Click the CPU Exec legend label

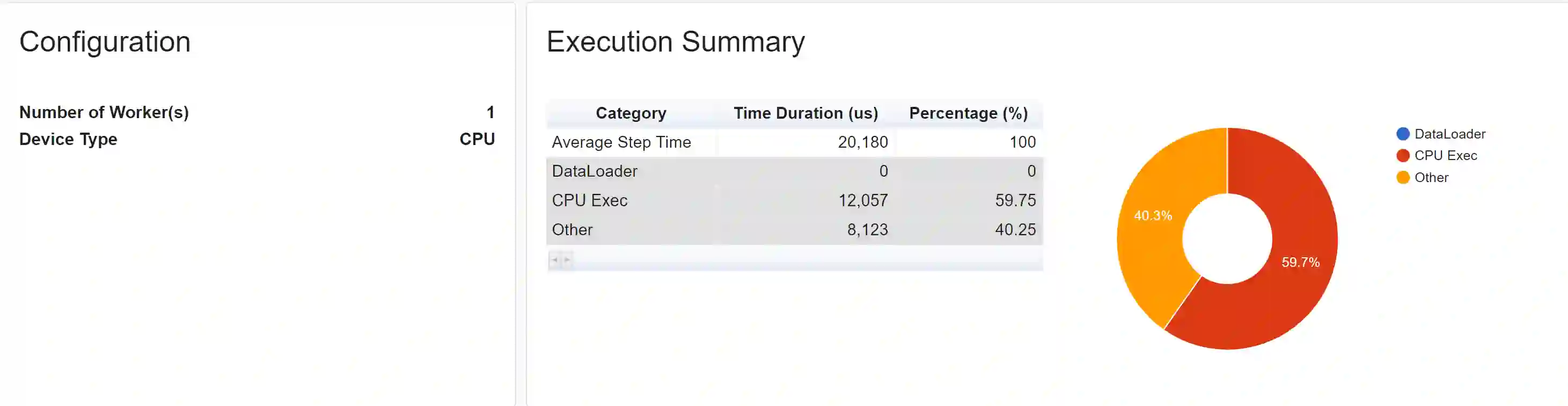(1445, 155)
